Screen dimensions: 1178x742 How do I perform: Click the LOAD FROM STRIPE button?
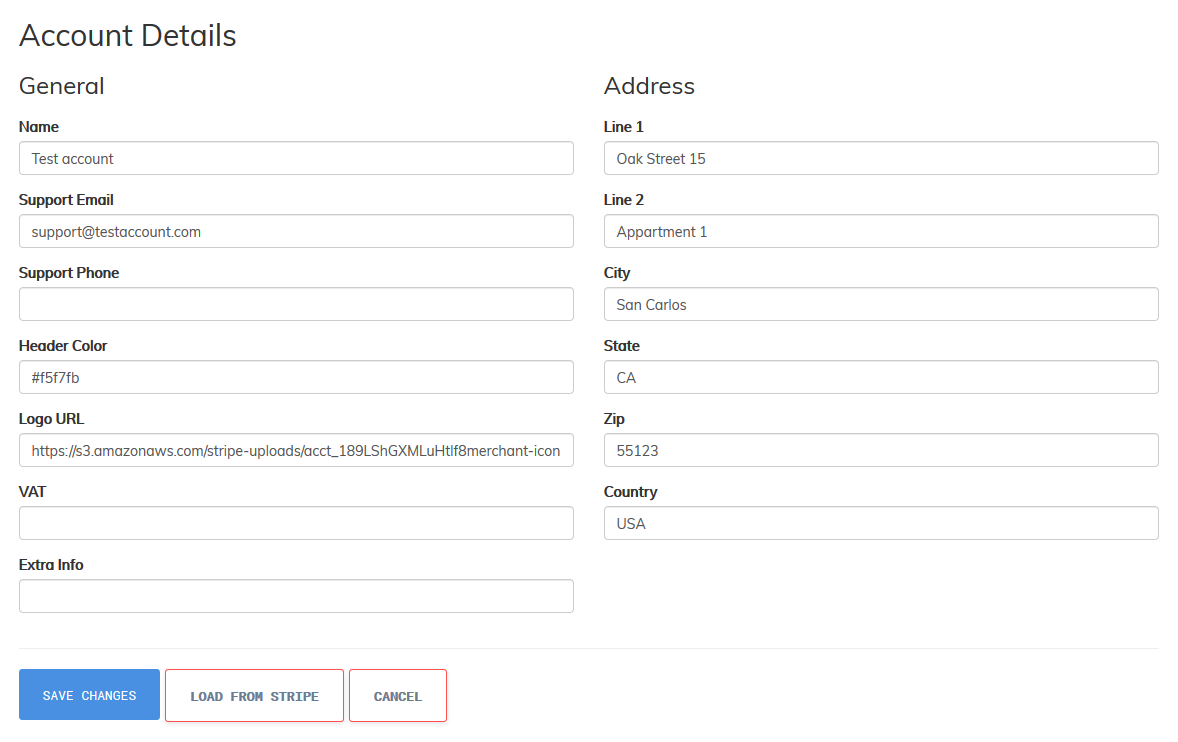[254, 694]
